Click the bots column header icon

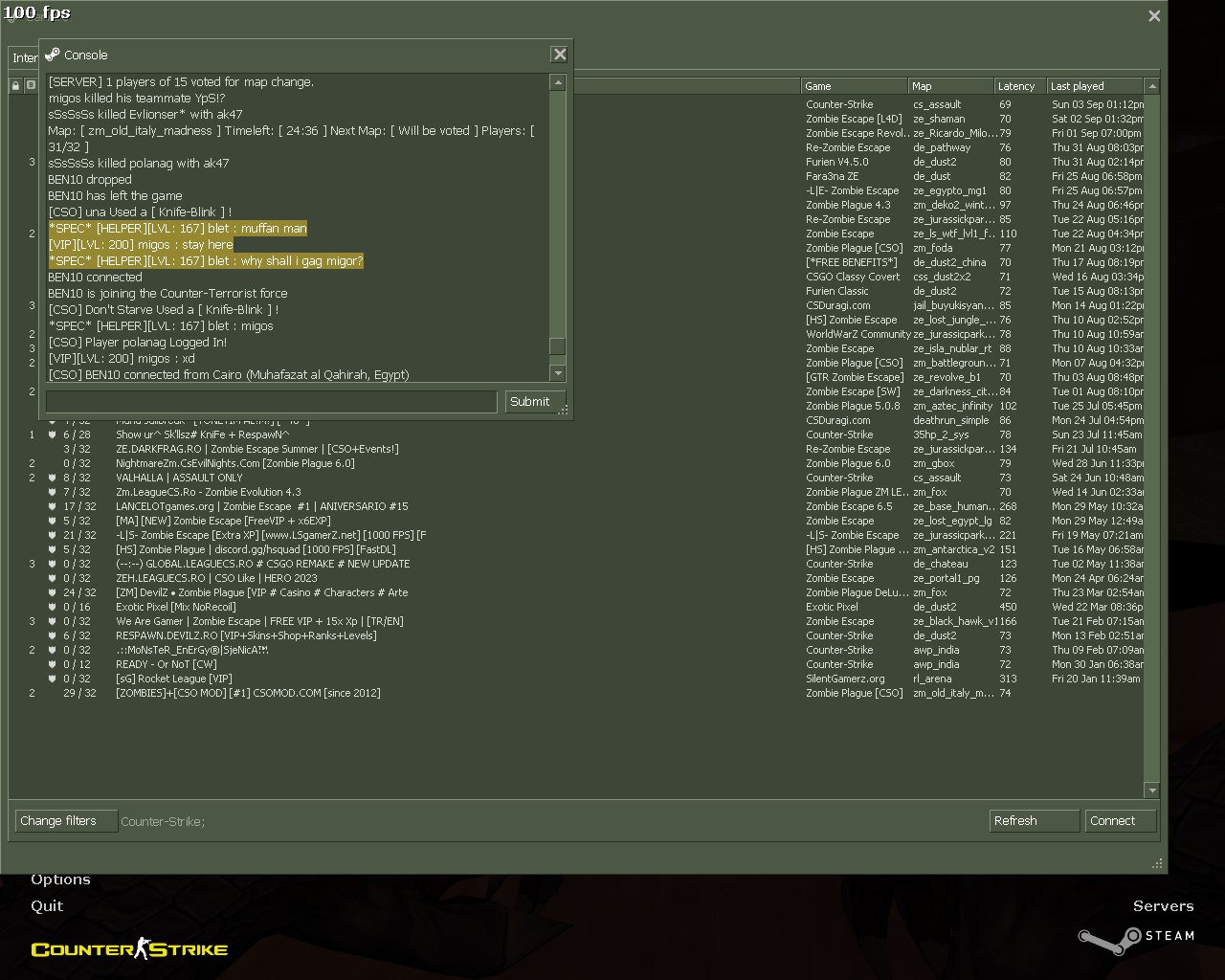point(31,86)
